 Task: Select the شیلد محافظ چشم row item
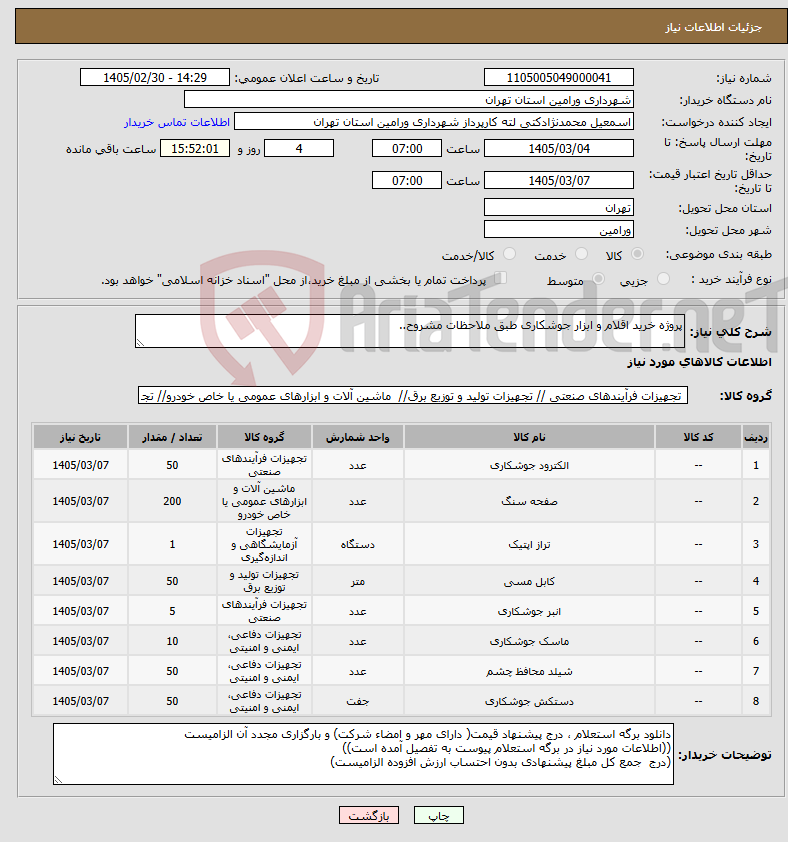point(529,671)
